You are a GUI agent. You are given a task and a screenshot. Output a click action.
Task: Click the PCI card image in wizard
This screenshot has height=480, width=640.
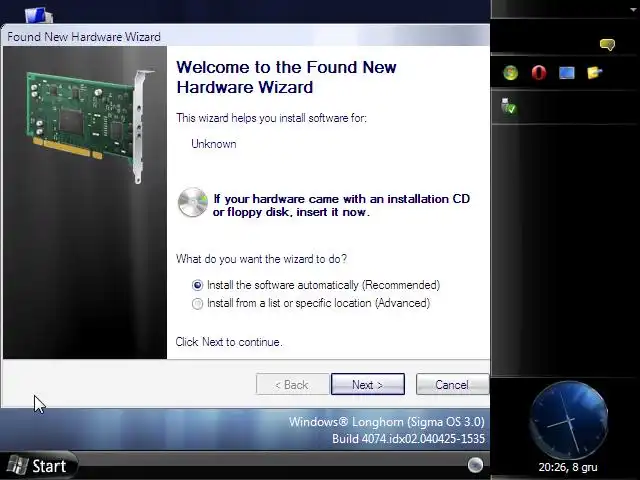[91, 126]
